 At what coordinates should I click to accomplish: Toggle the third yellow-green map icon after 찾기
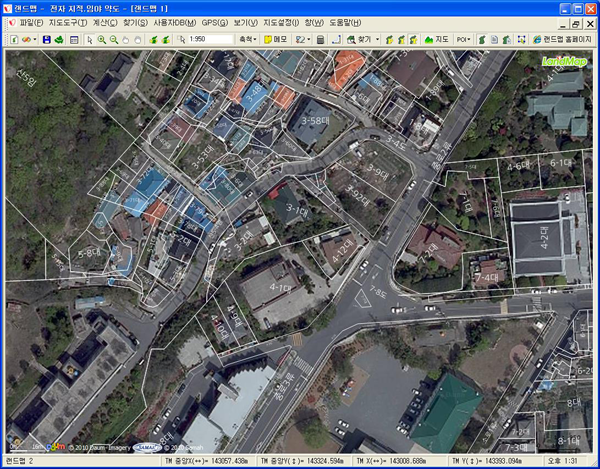pyautogui.click(x=413, y=39)
